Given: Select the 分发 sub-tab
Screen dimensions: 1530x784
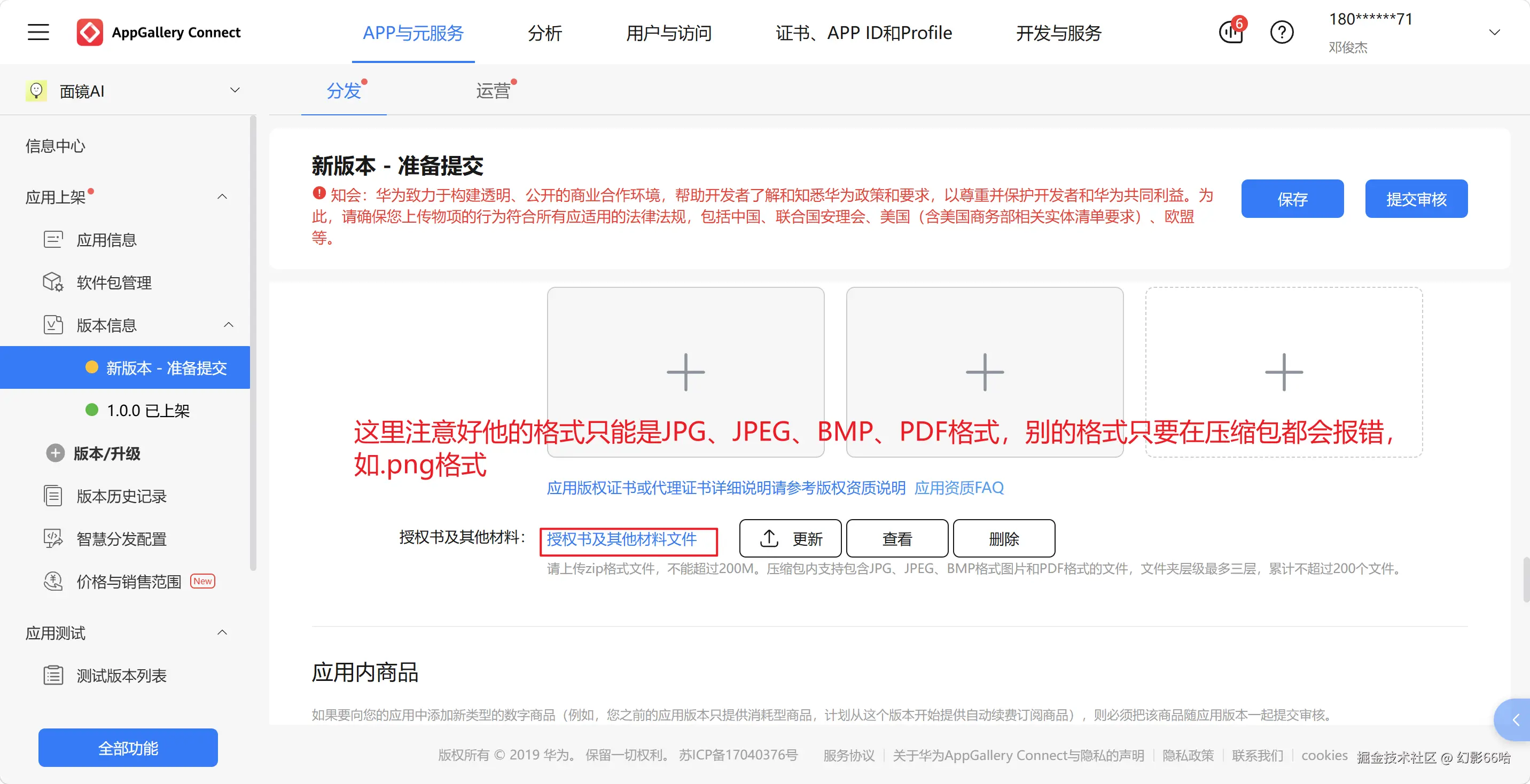Looking at the screenshot, I should pyautogui.click(x=344, y=91).
